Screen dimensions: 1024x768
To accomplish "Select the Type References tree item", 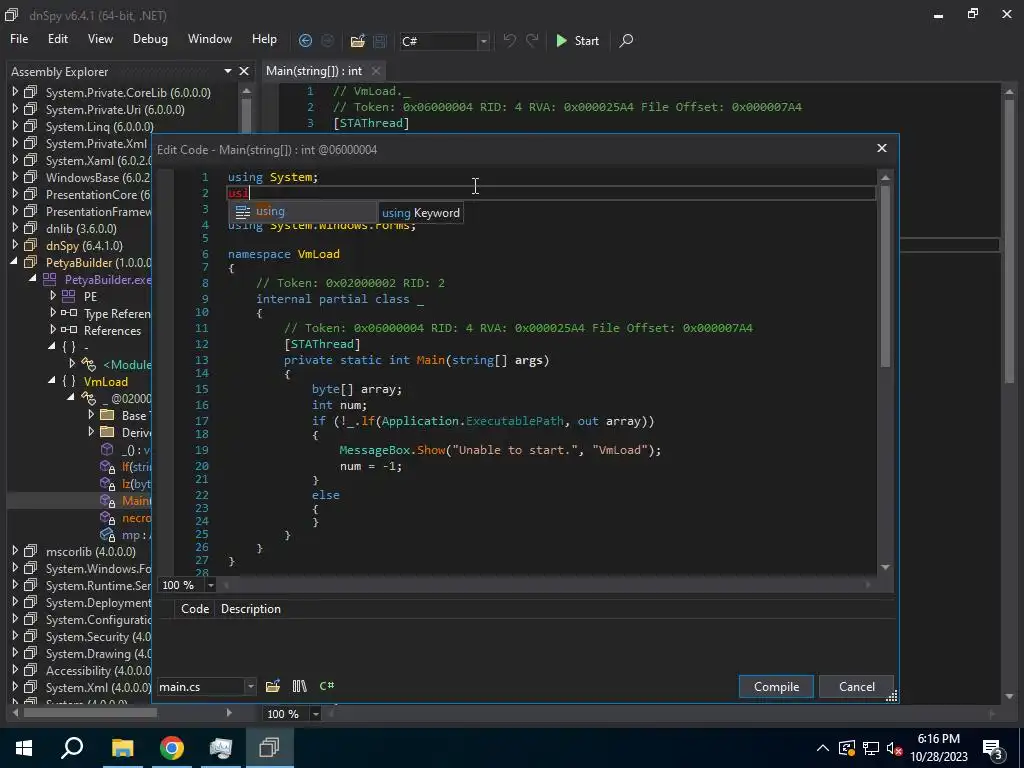I will (117, 313).
